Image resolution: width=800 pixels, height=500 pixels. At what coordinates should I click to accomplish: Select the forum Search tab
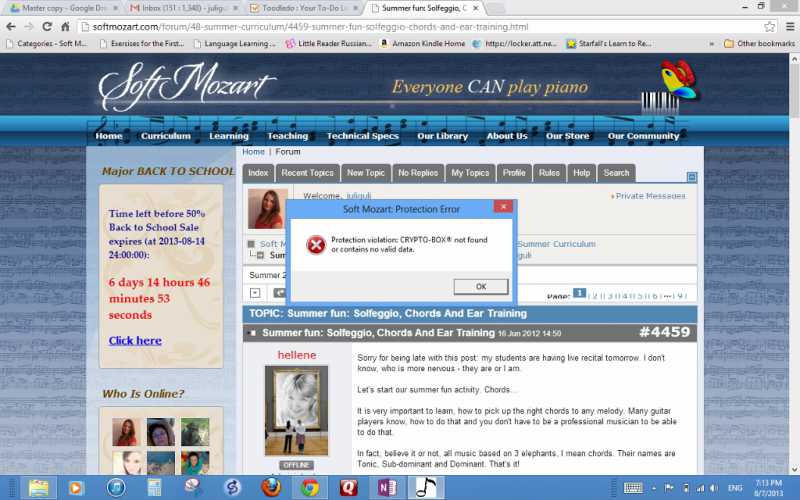coord(616,173)
